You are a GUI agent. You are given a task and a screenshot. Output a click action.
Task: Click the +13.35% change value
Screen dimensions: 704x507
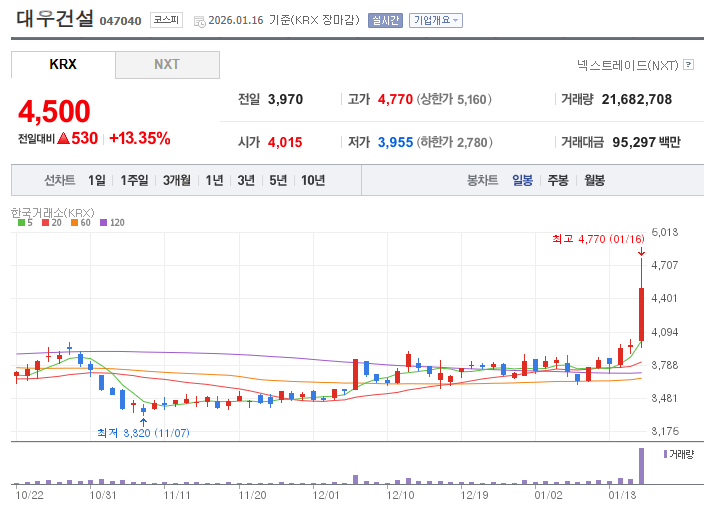tap(140, 138)
